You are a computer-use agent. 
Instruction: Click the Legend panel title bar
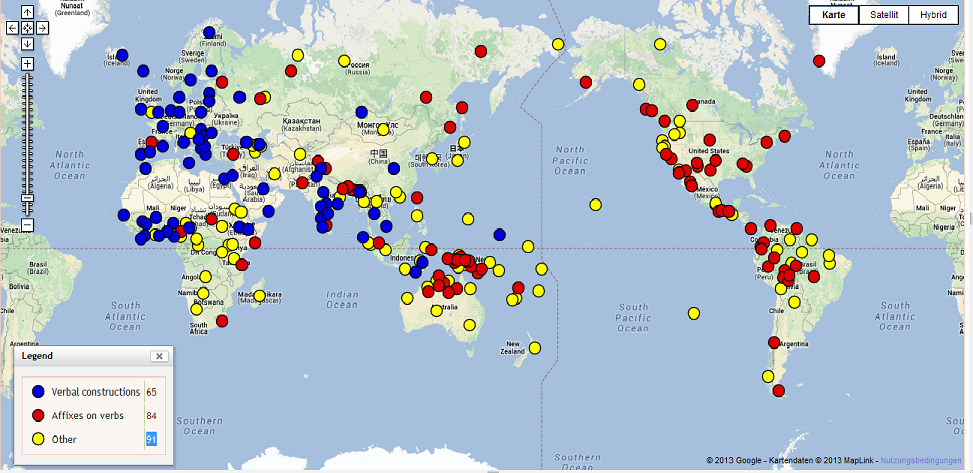[80, 356]
